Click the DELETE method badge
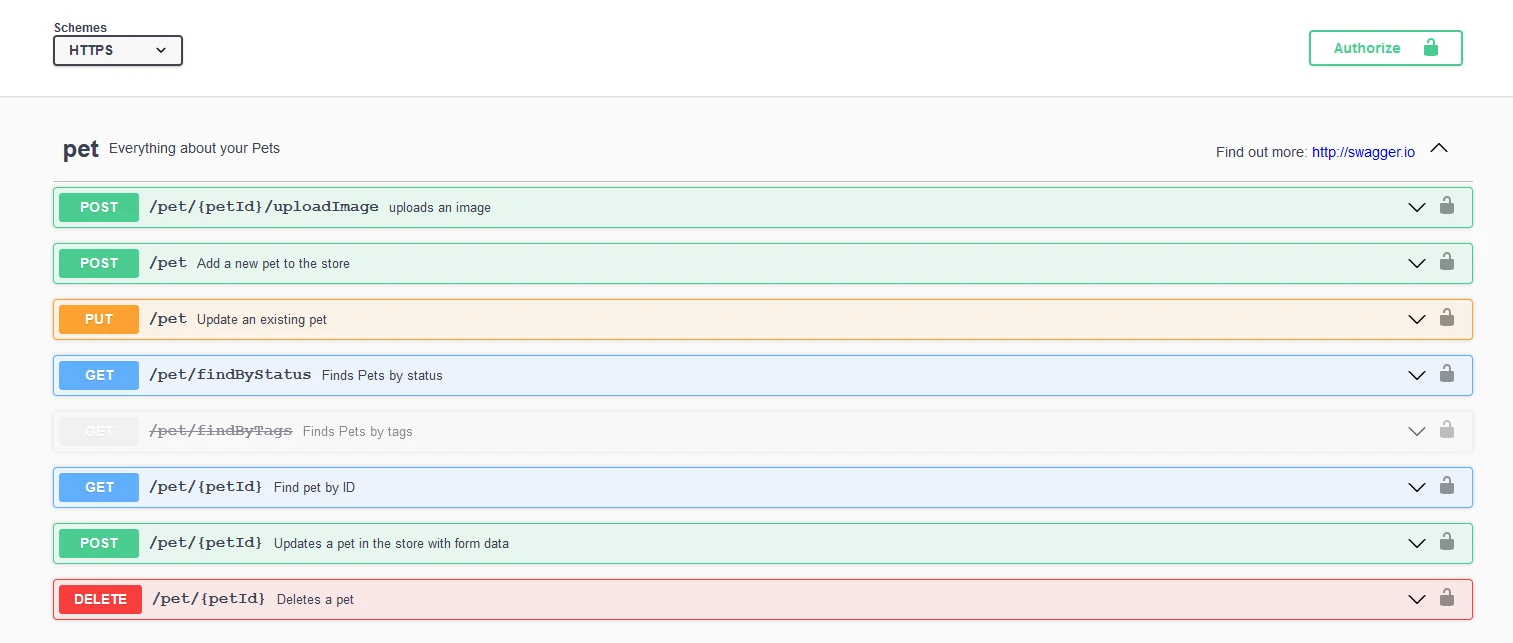The width and height of the screenshot is (1513, 643). tap(100, 599)
